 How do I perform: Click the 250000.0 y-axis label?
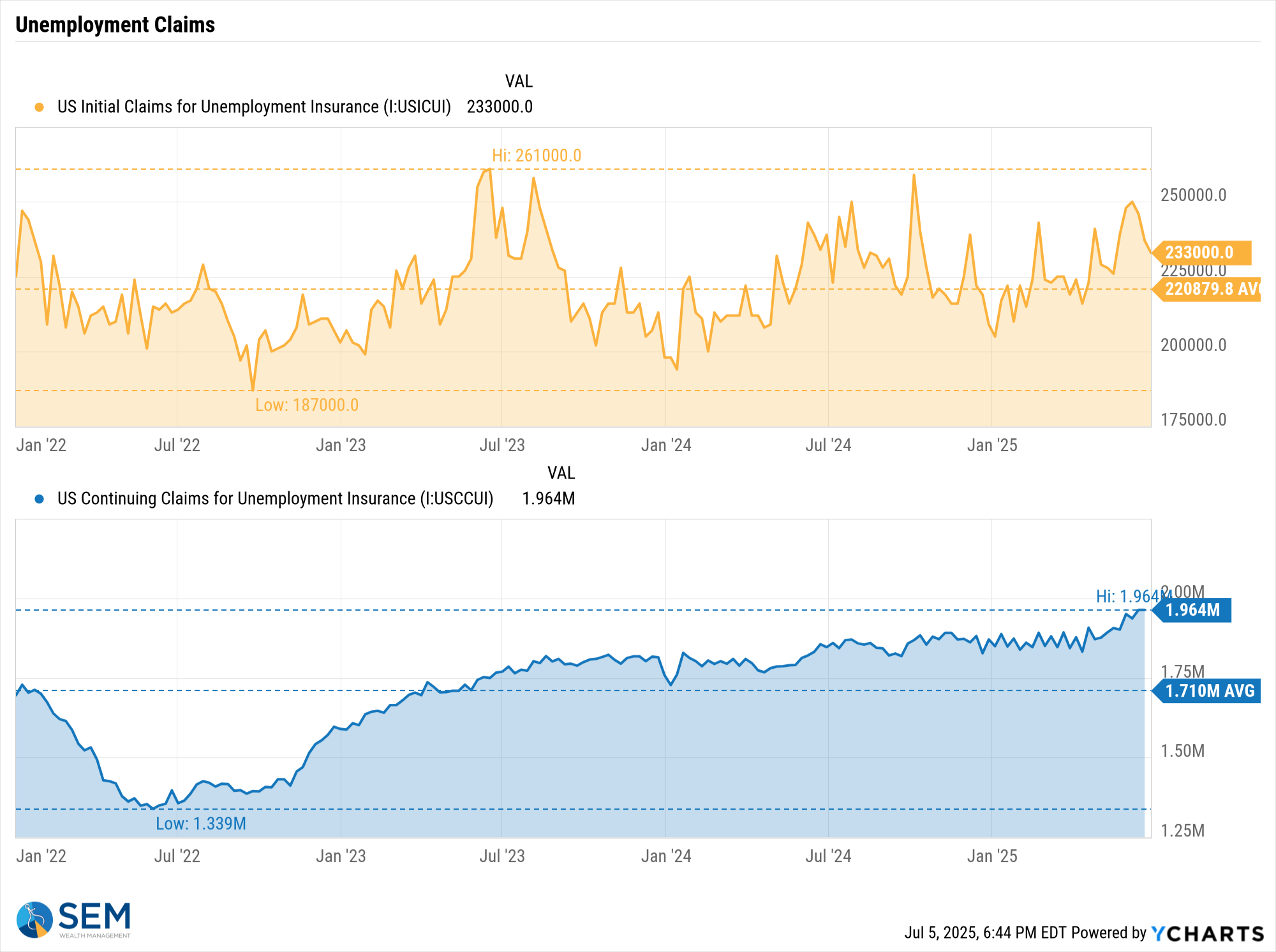1193,195
